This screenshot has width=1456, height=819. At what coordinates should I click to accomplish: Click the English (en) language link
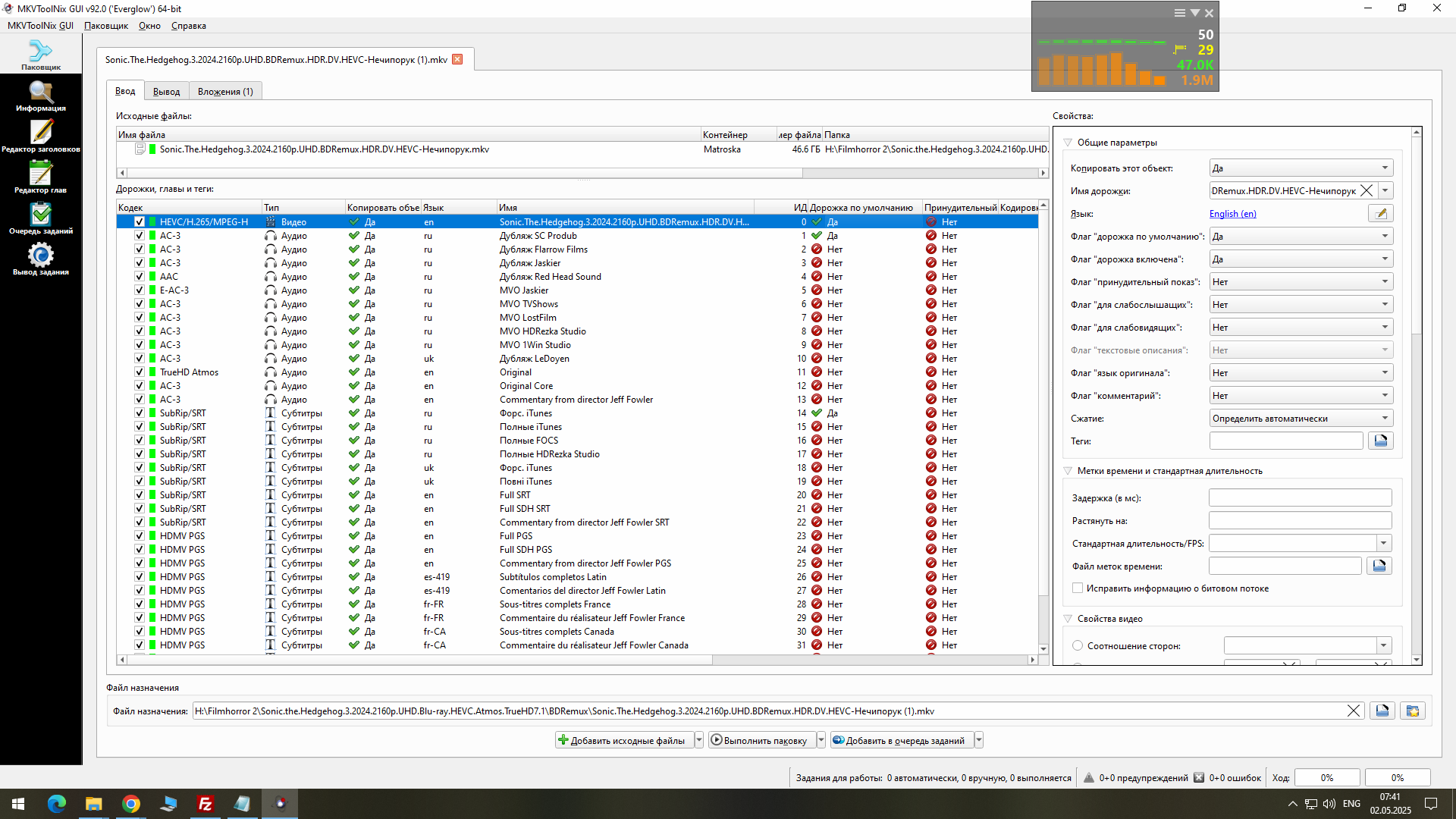tap(1232, 214)
